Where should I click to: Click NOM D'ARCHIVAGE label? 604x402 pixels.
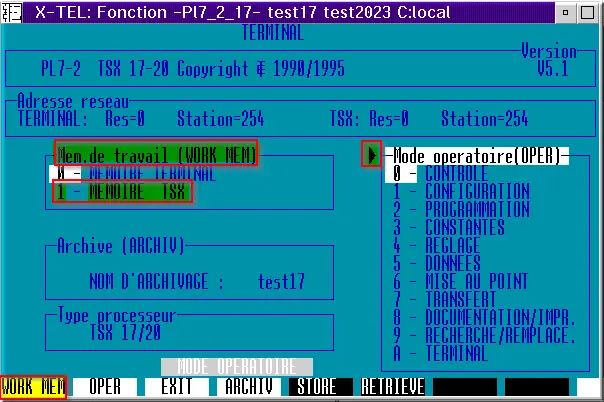(x=156, y=281)
